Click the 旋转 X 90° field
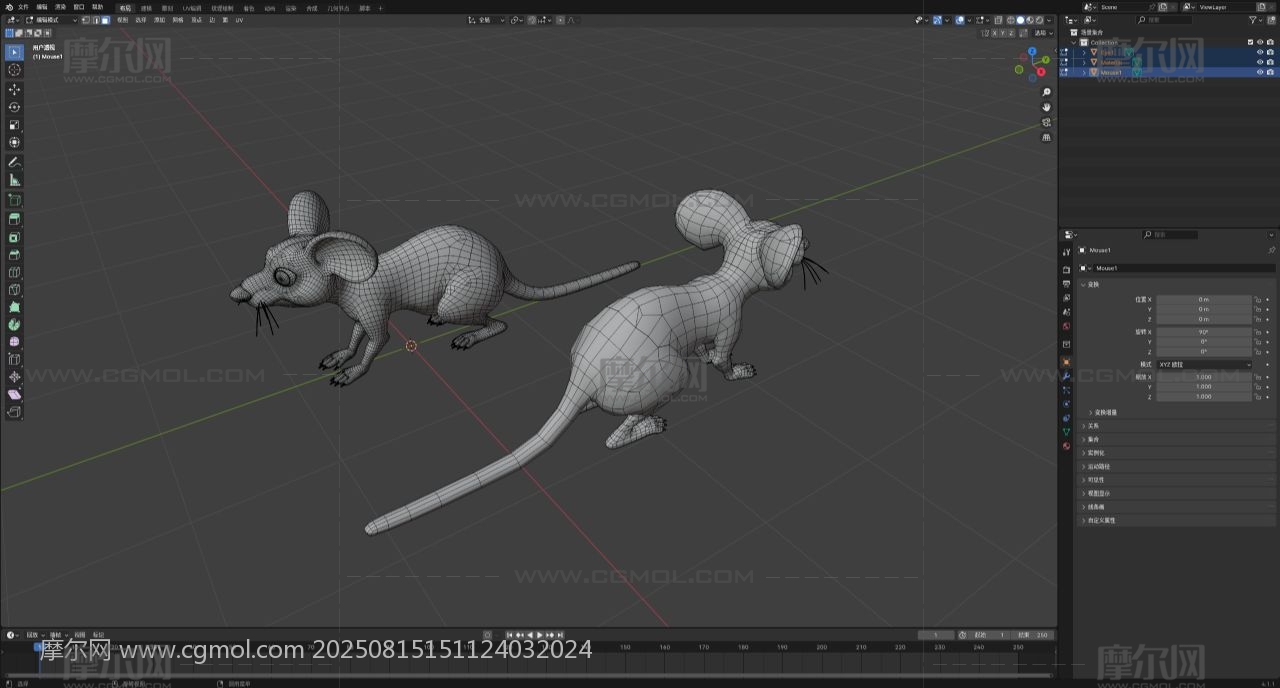 click(x=1204, y=332)
